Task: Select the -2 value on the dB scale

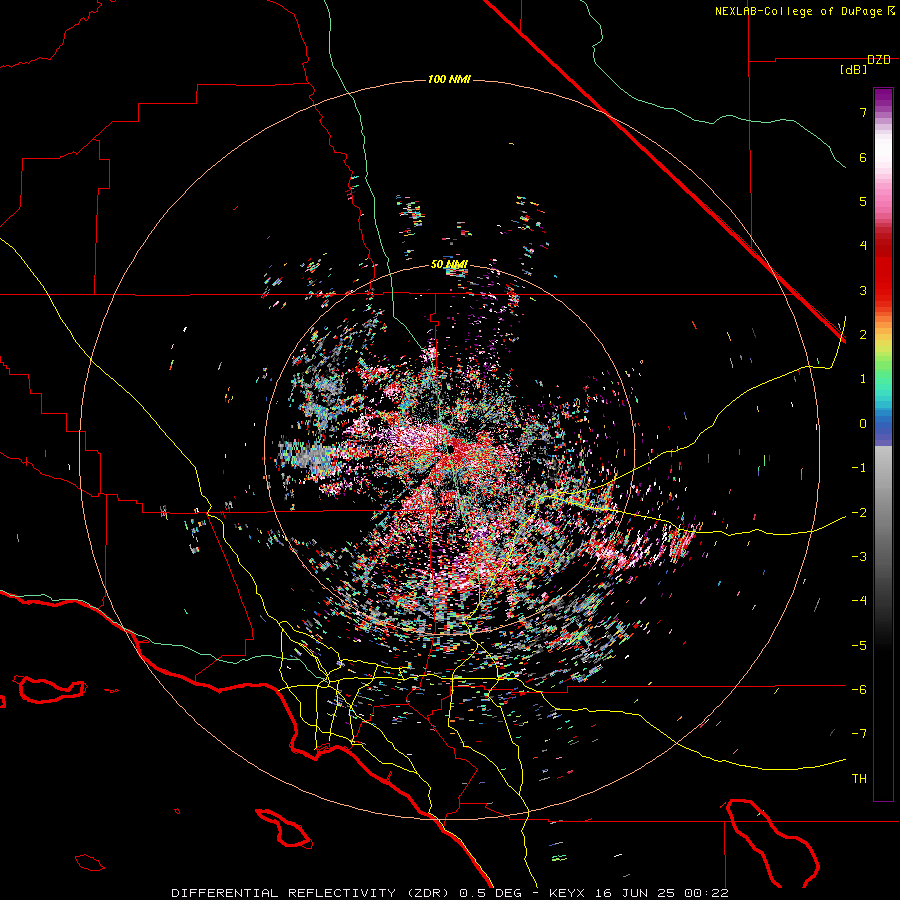Action: tap(859, 513)
